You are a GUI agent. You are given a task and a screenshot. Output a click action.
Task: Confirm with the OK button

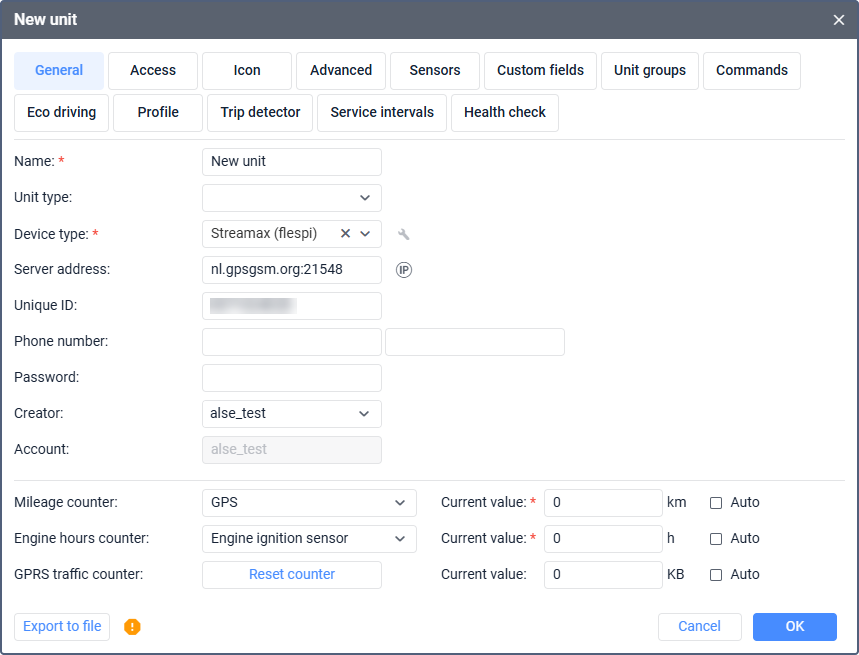[795, 627]
